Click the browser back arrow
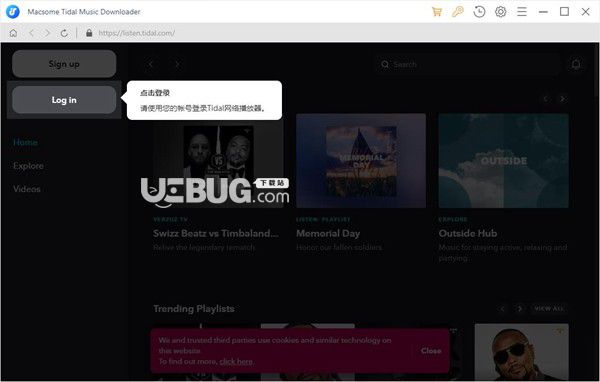This screenshot has height=382, width=600. [x=31, y=33]
